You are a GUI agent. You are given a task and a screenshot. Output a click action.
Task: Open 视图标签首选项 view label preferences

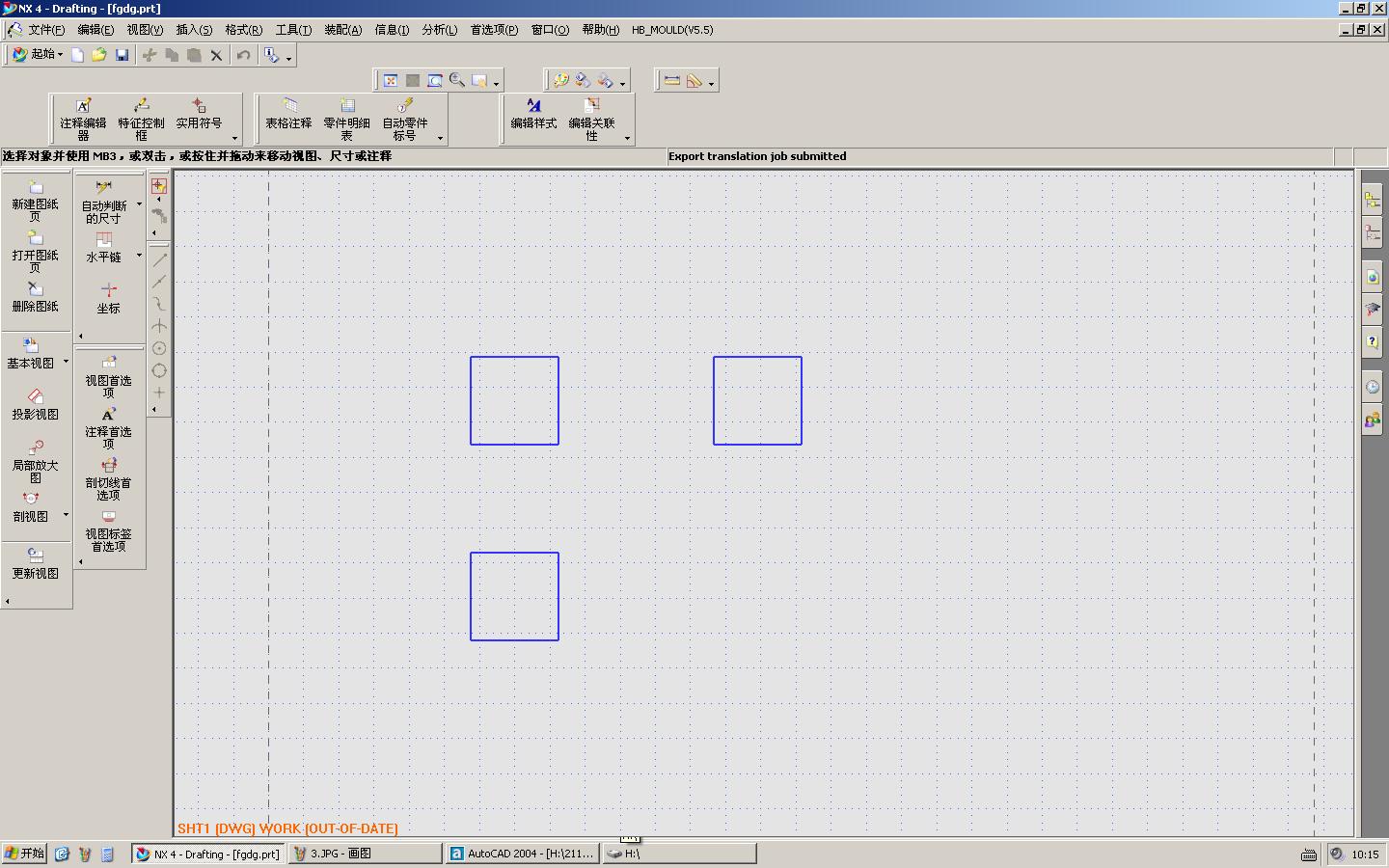coord(108,530)
